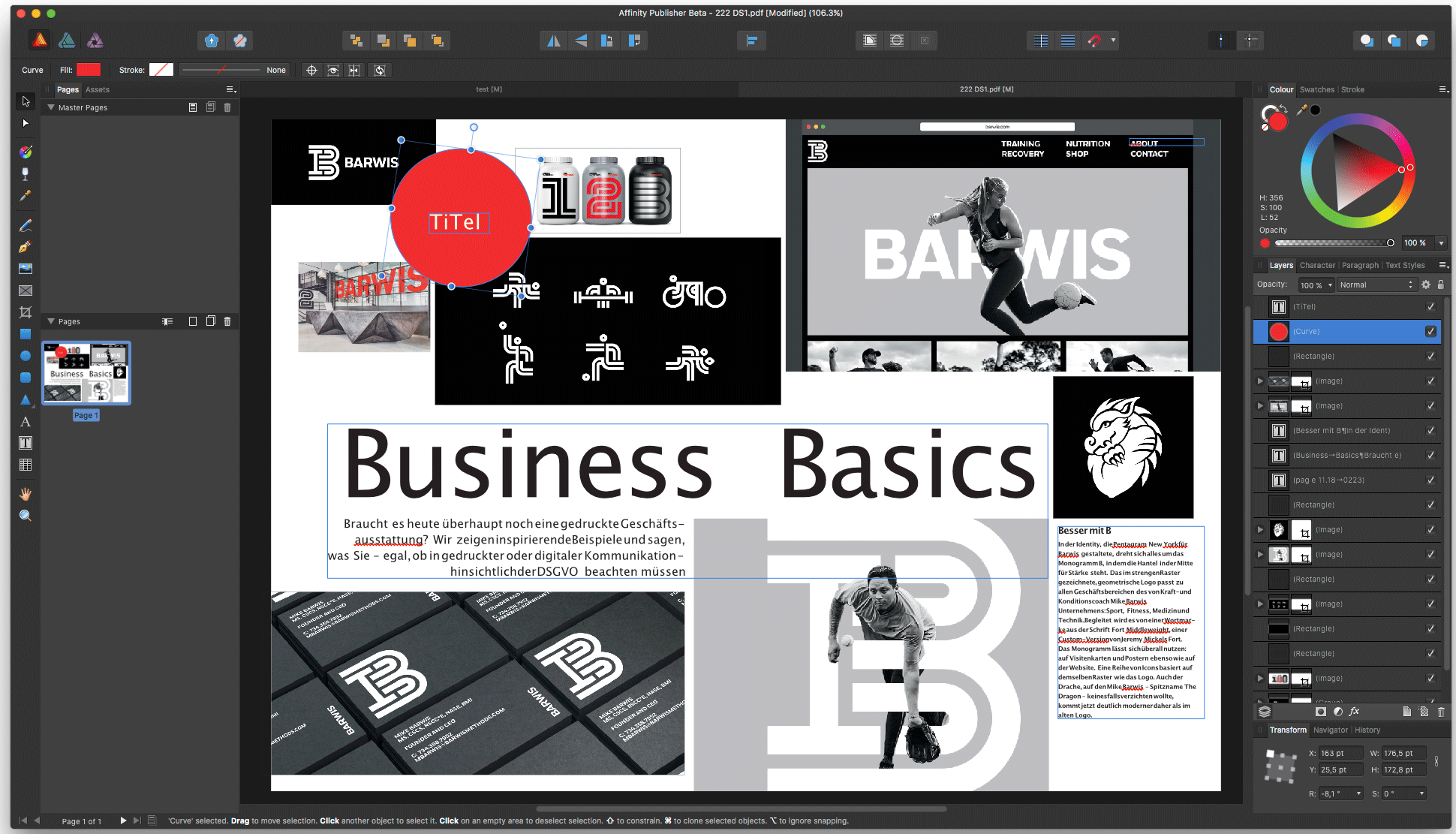Select the Pen tool
Image resolution: width=1456 pixels, height=834 pixels.
point(25,246)
